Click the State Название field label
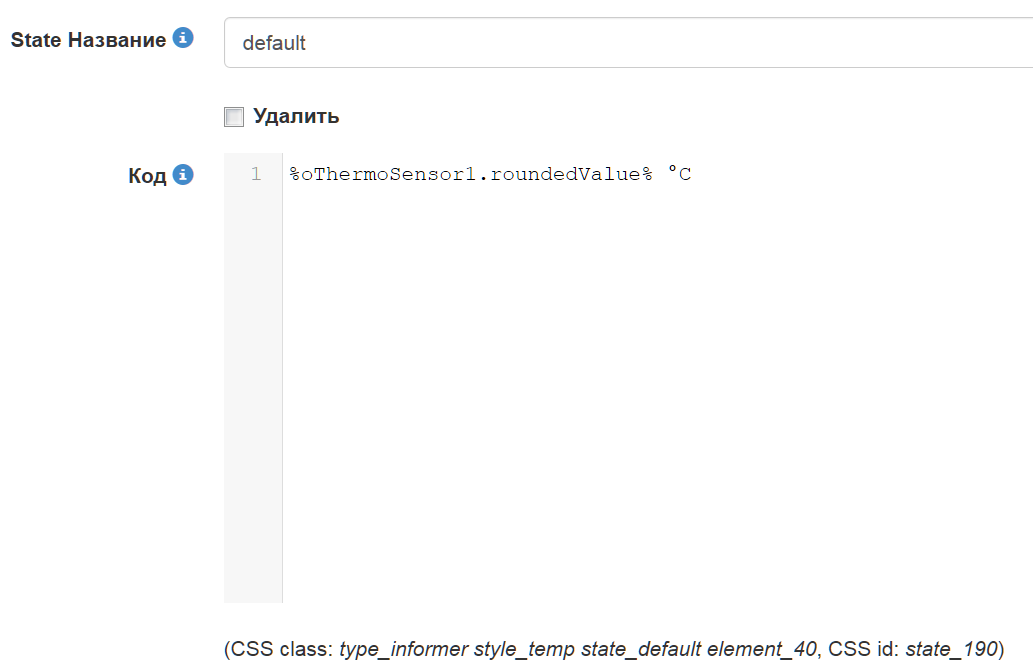The width and height of the screenshot is (1033, 672). tap(88, 40)
